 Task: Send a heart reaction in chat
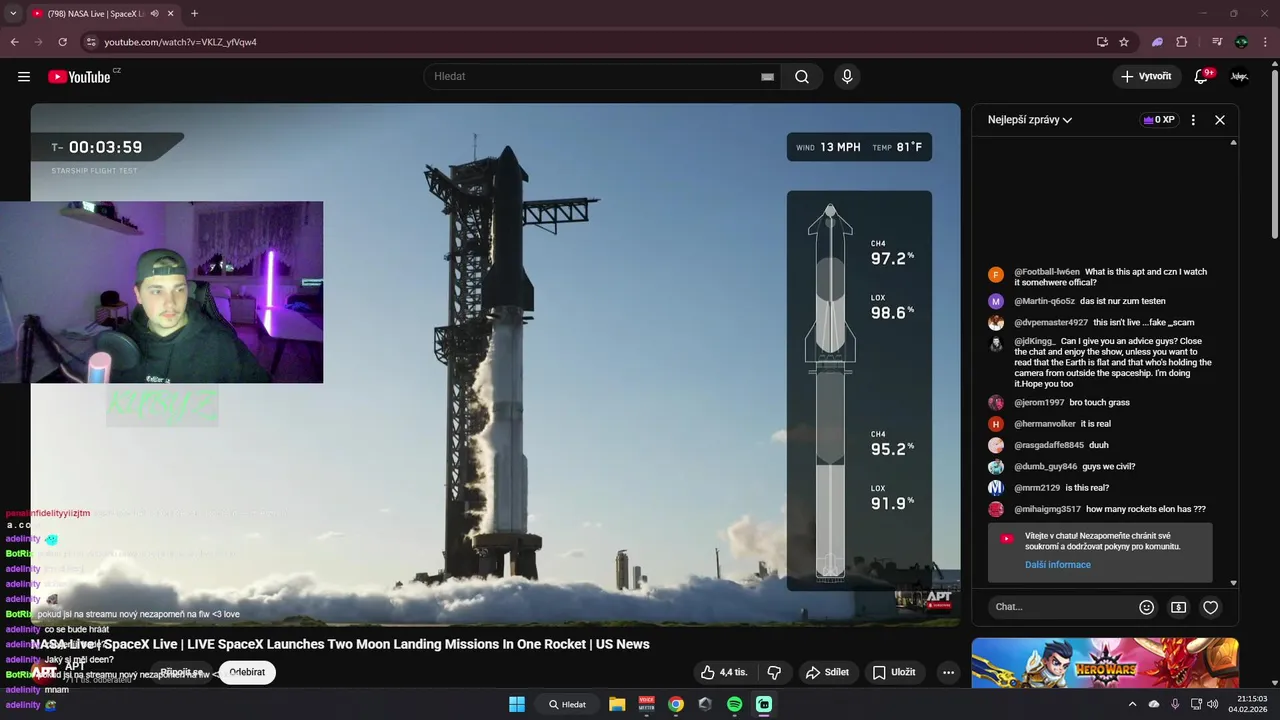coord(1210,607)
